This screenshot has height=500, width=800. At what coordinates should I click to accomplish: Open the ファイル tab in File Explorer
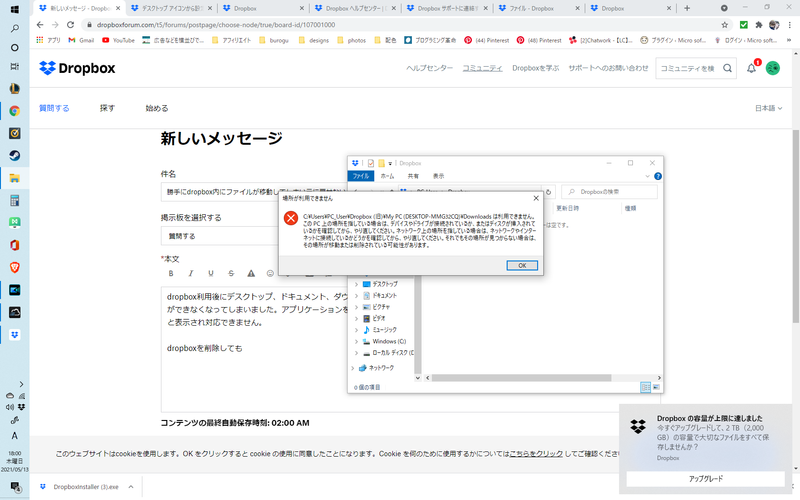[x=361, y=175]
